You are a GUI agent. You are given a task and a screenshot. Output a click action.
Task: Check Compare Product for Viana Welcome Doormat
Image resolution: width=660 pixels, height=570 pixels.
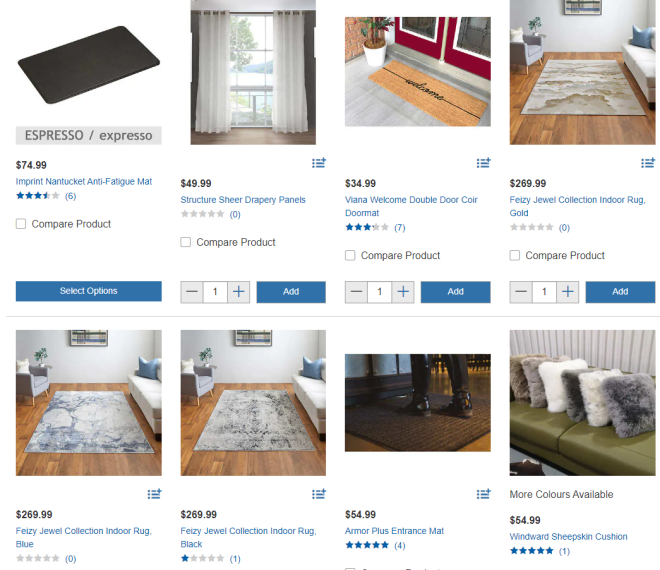pyautogui.click(x=350, y=255)
